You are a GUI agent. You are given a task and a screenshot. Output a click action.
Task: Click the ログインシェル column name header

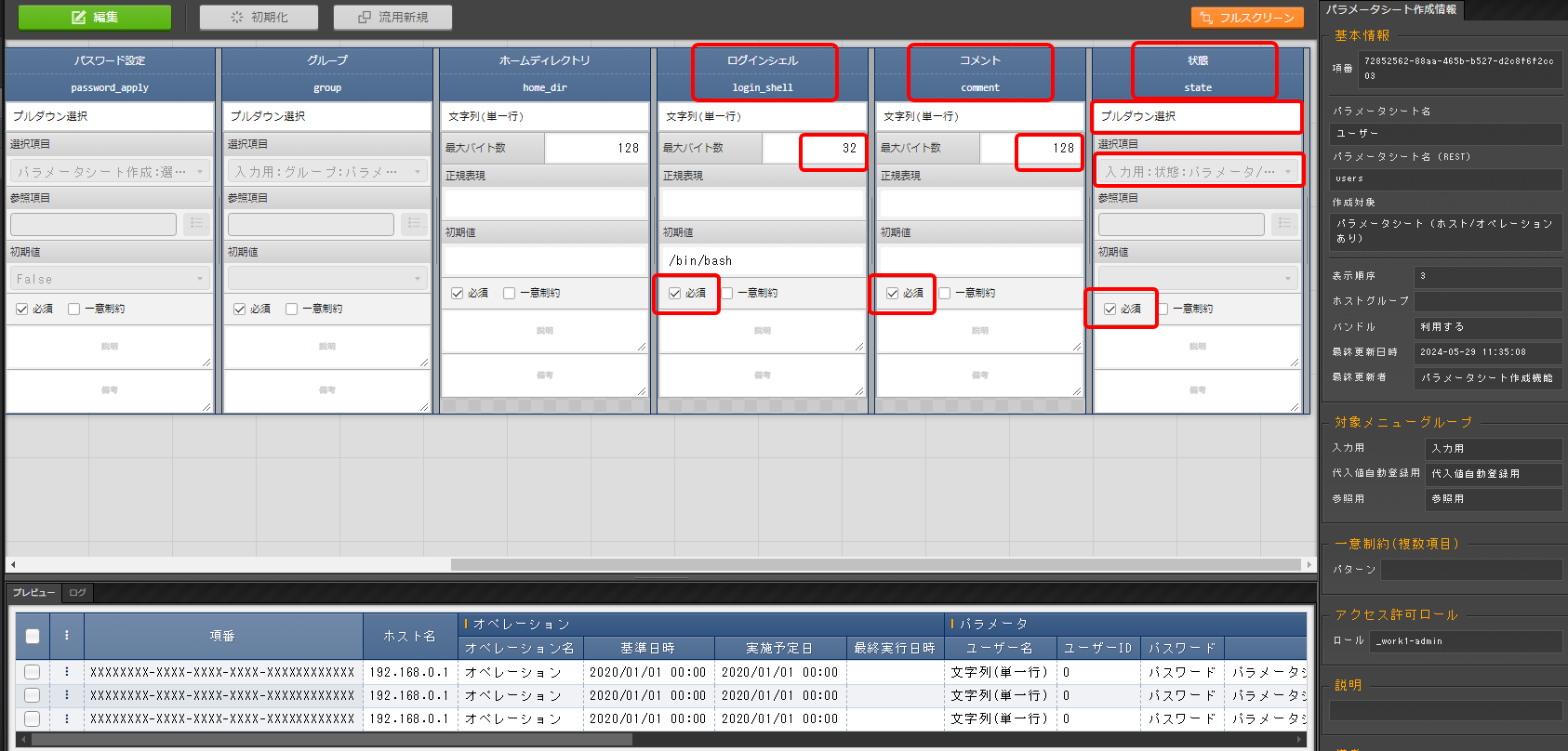tap(763, 60)
